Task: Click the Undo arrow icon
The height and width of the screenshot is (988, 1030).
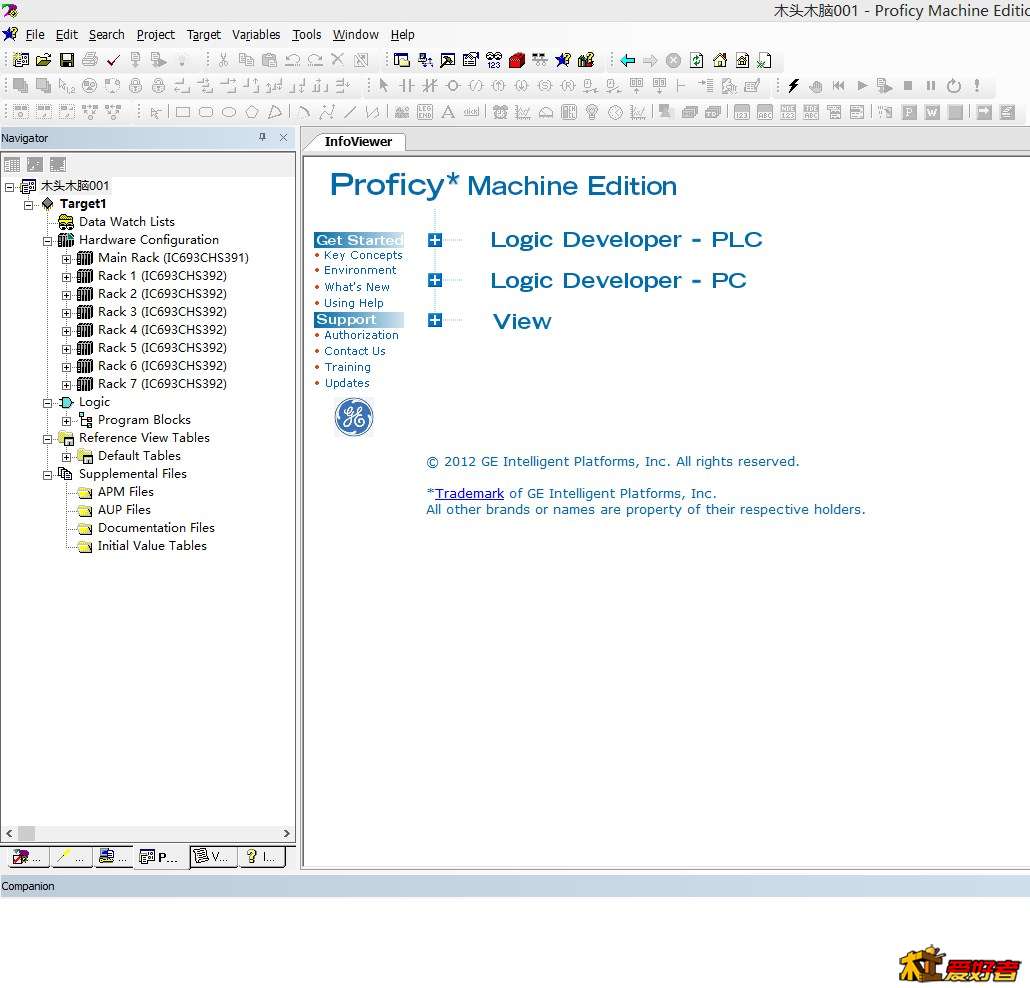Action: click(x=292, y=60)
